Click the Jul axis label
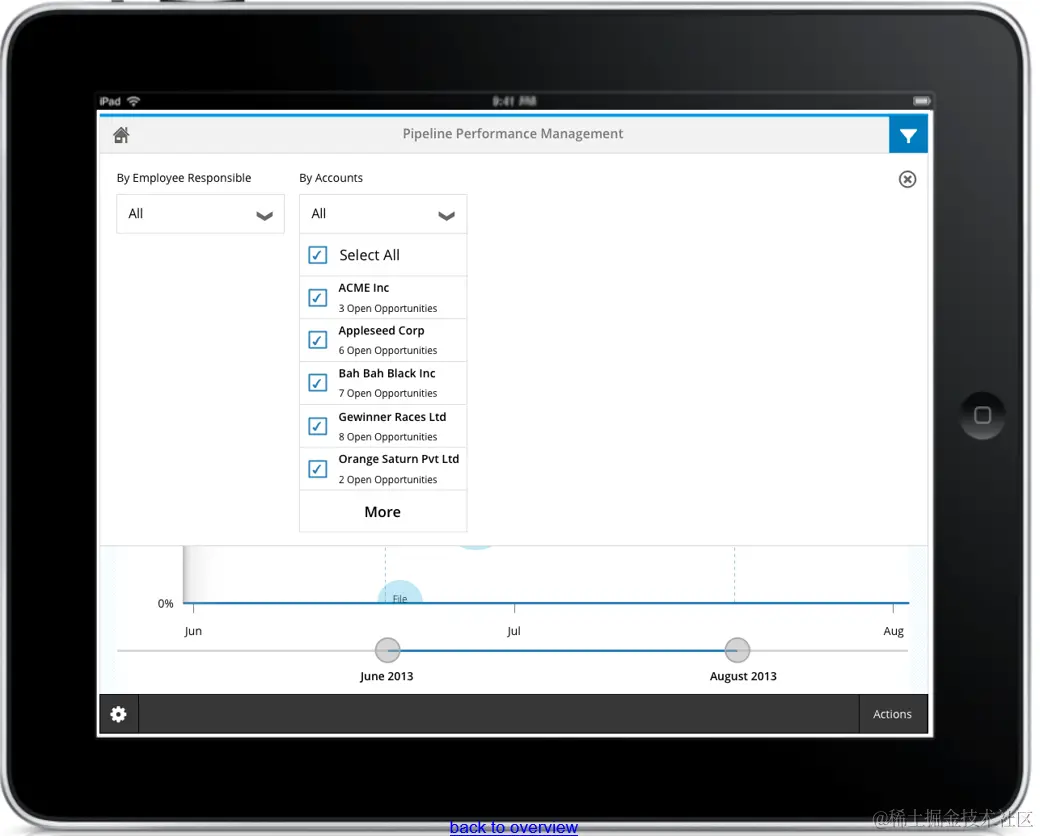This screenshot has width=1040, height=836. [514, 631]
